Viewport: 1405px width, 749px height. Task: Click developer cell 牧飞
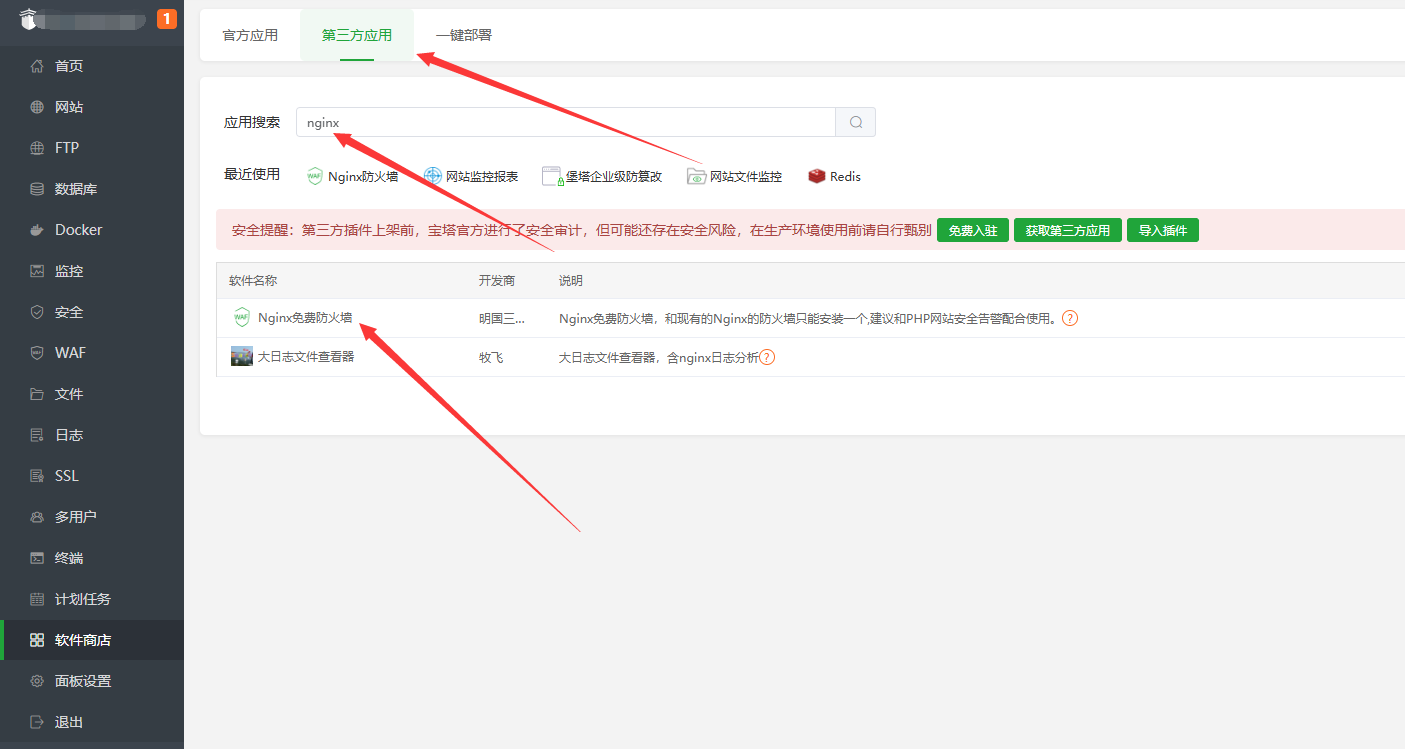pyautogui.click(x=491, y=357)
